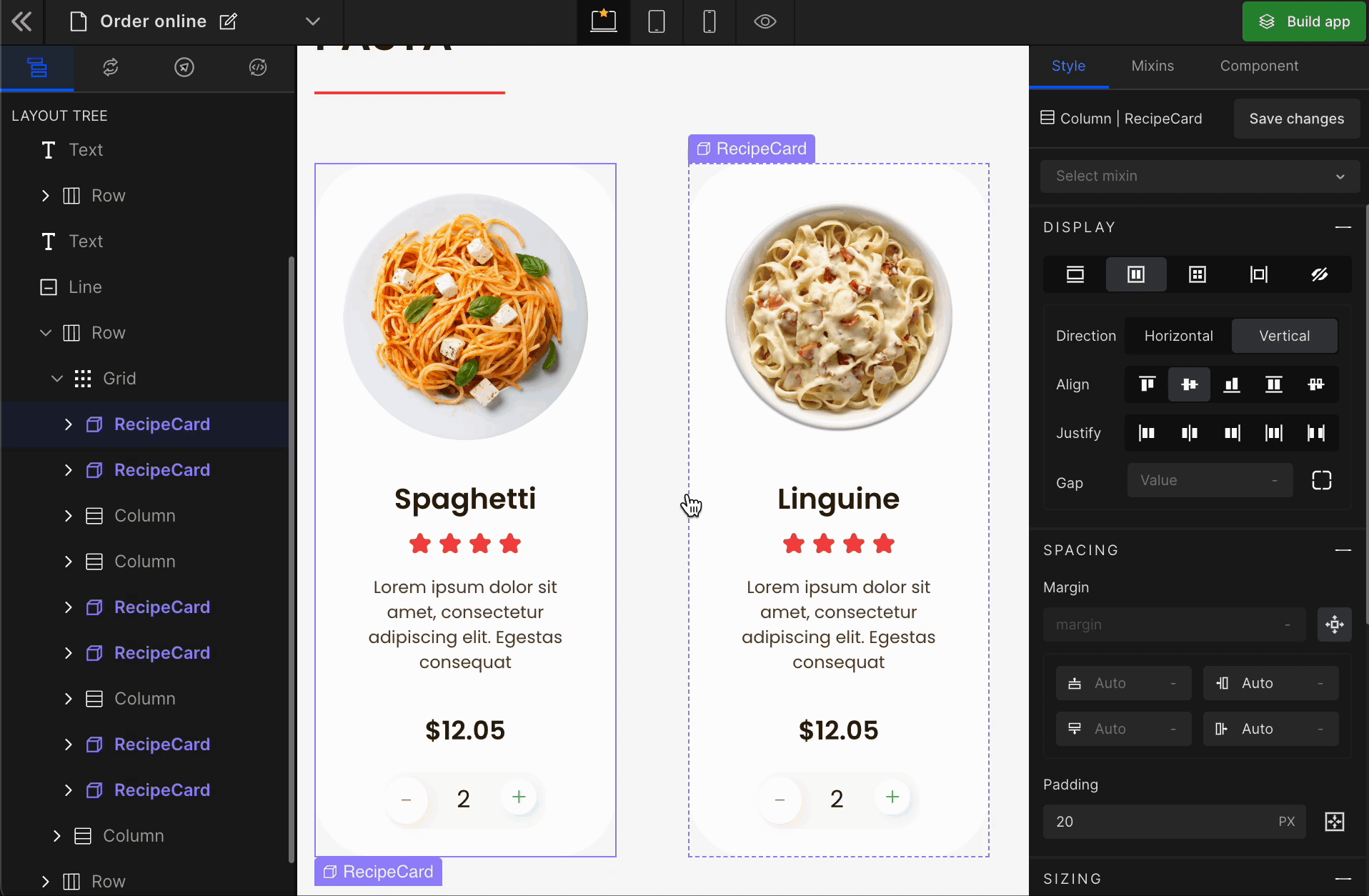
Task: Click the Linguine price $12.05
Action: click(839, 730)
